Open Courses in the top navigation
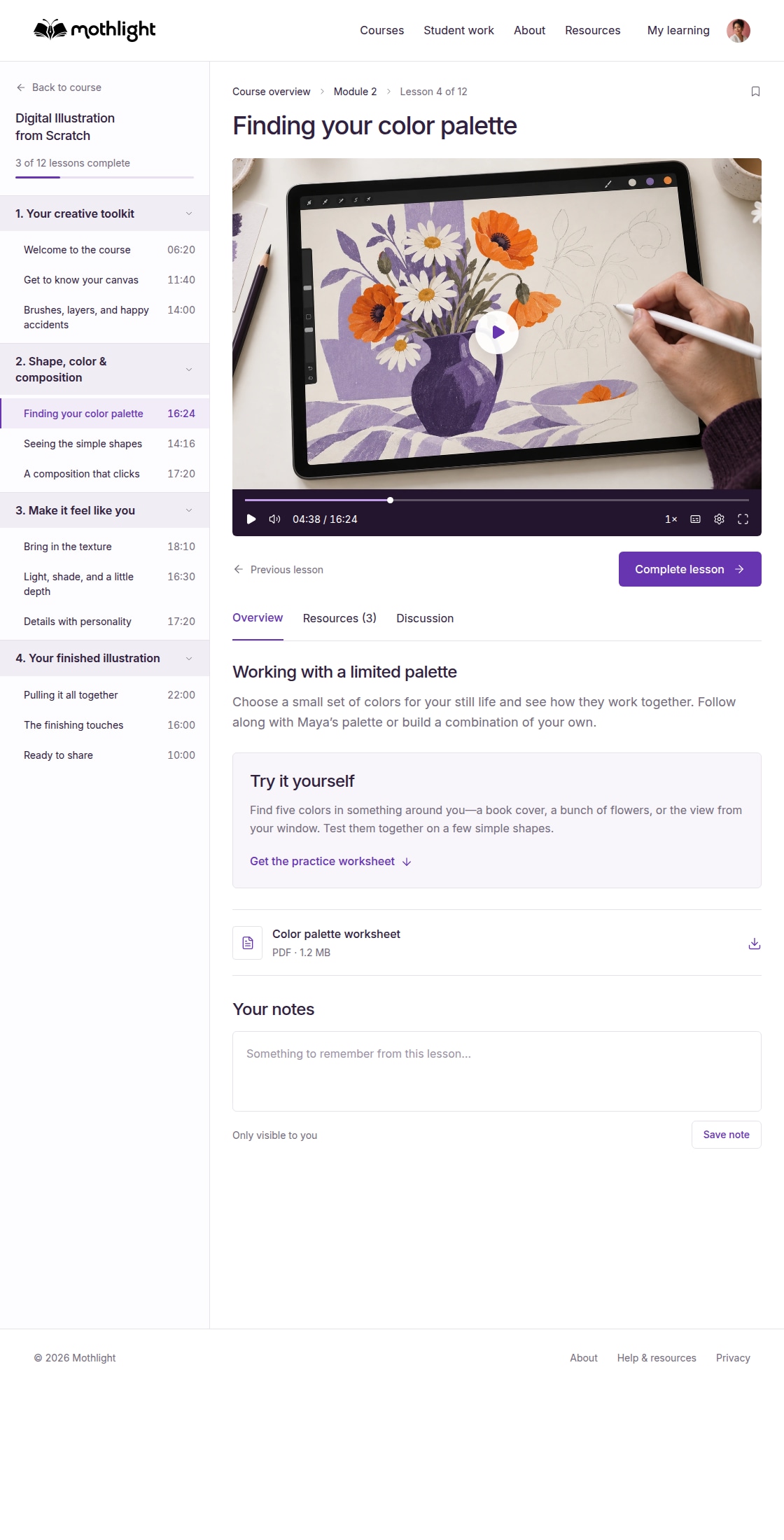Viewport: 784px width, 1540px height. point(381,30)
